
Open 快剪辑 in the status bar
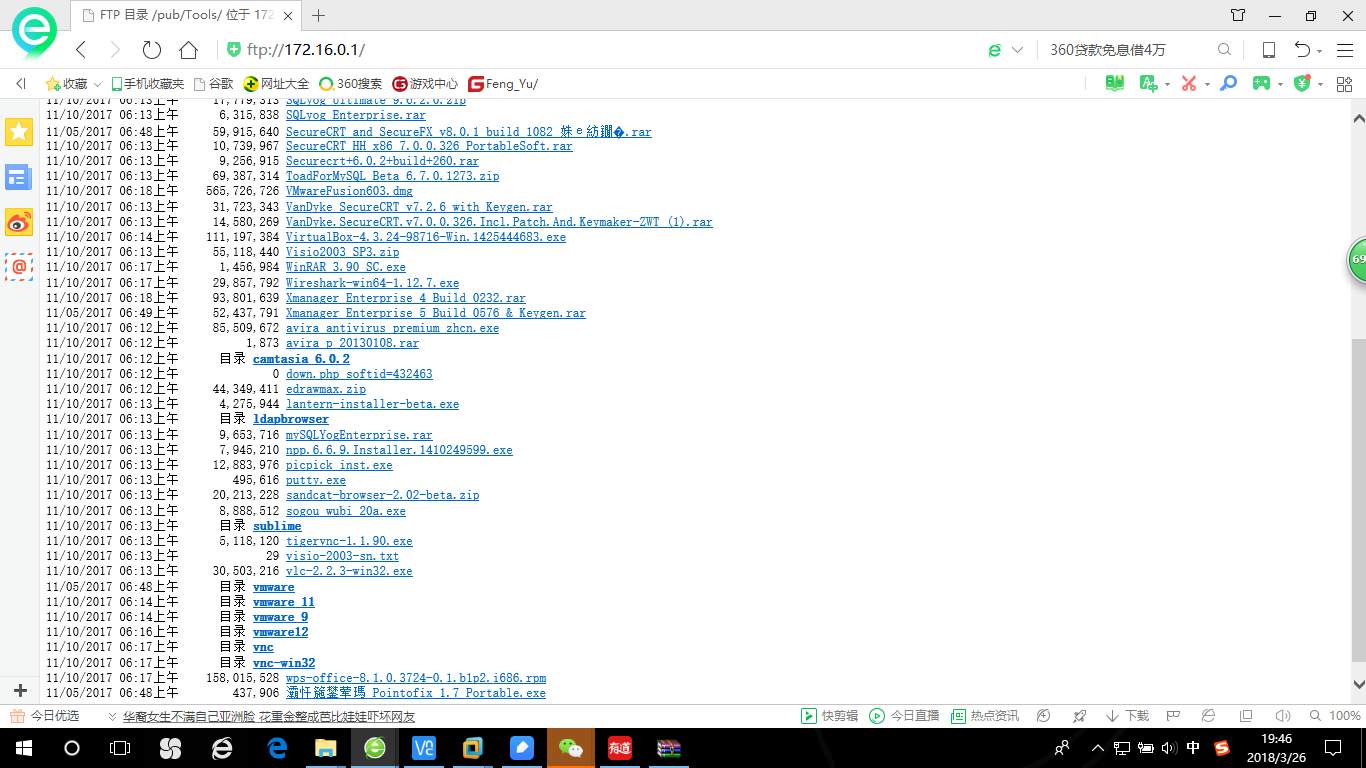830,716
